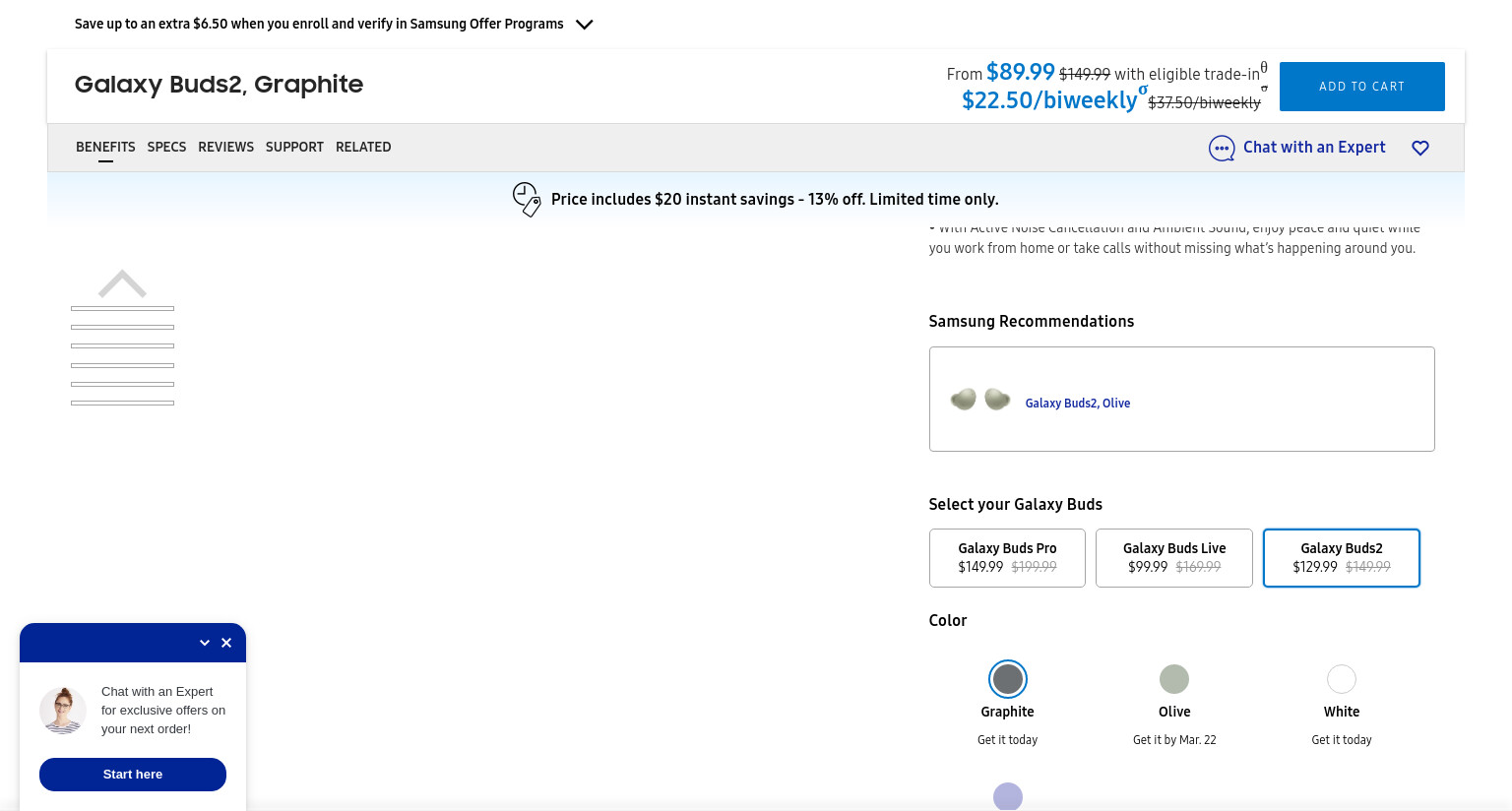Click the Select your Galaxy Buds heading
This screenshot has height=811, width=1512.
coord(1015,504)
